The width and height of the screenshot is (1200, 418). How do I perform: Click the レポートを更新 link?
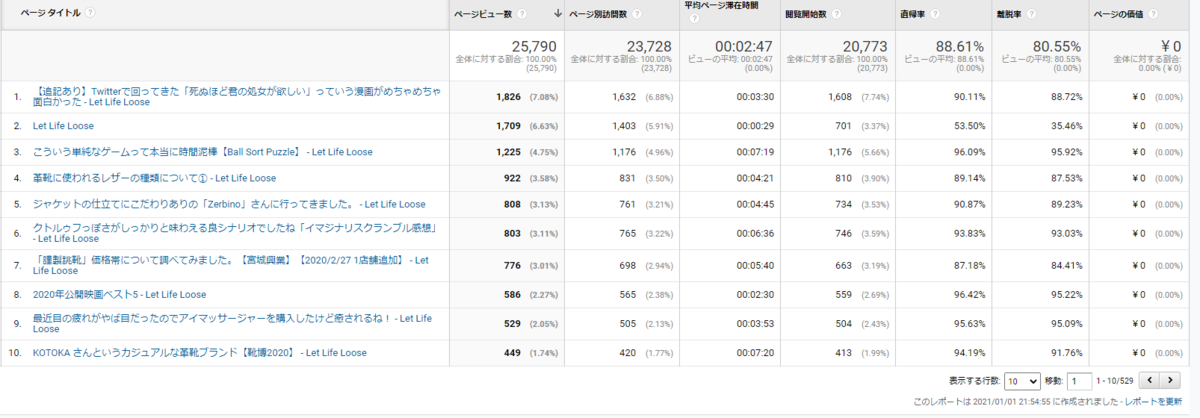point(1153,401)
